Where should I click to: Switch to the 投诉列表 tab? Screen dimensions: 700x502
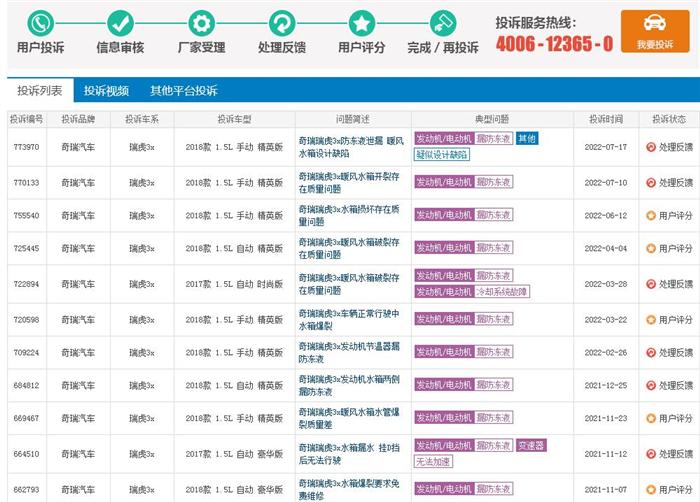coord(40,91)
